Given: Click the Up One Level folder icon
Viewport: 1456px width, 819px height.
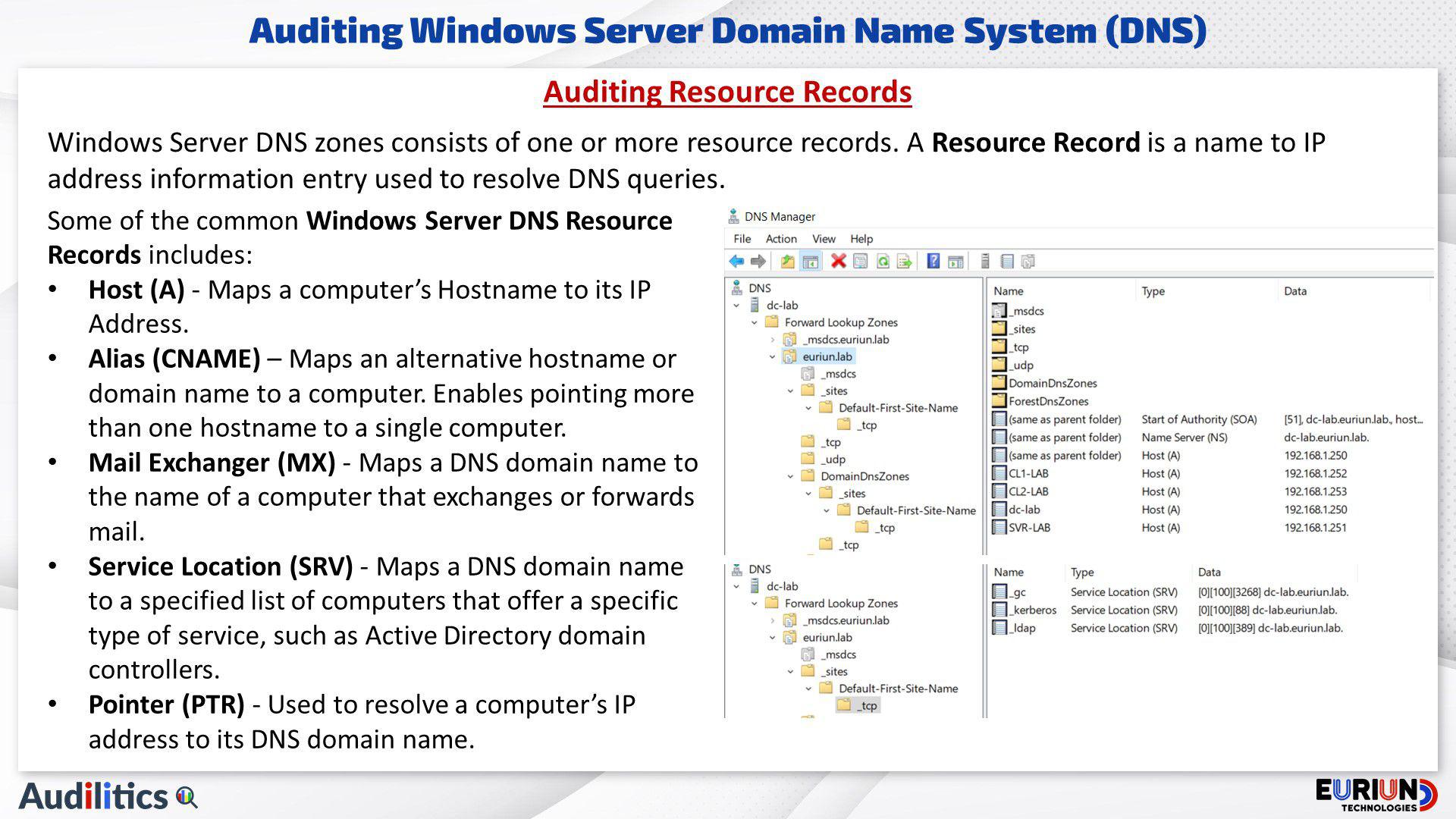Looking at the screenshot, I should coord(787,262).
